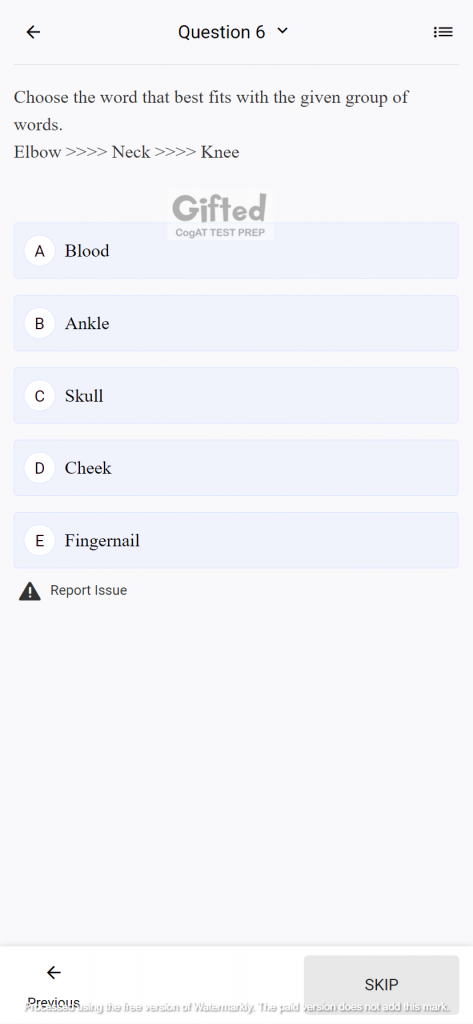Click the warning triangle icon
The image size is (473, 1024).
29,591
